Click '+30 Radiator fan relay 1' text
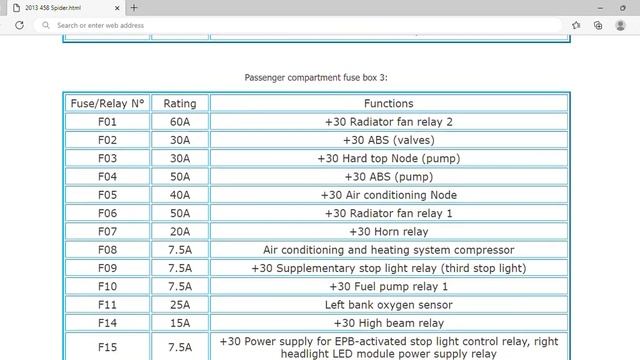The height and width of the screenshot is (360, 640). pyautogui.click(x=389, y=213)
